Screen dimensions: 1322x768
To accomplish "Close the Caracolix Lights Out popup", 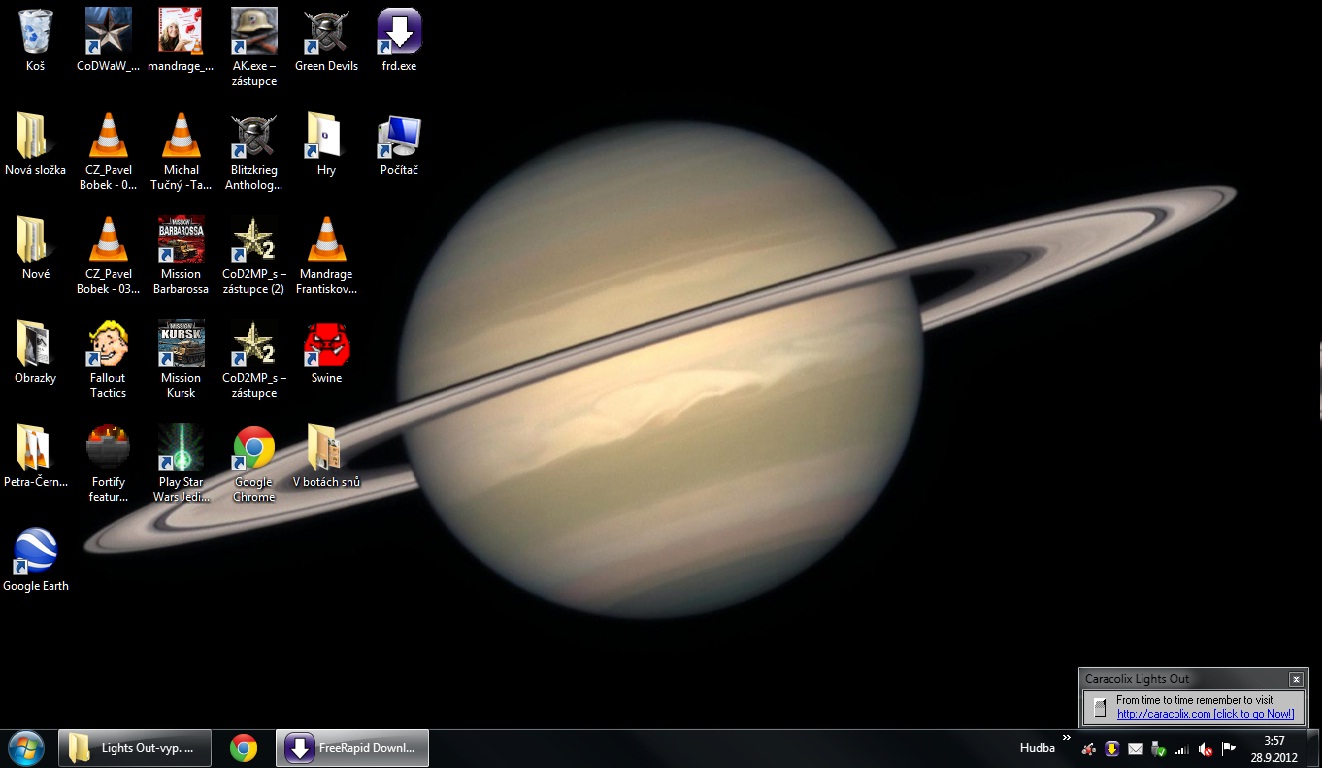I will pos(1296,679).
